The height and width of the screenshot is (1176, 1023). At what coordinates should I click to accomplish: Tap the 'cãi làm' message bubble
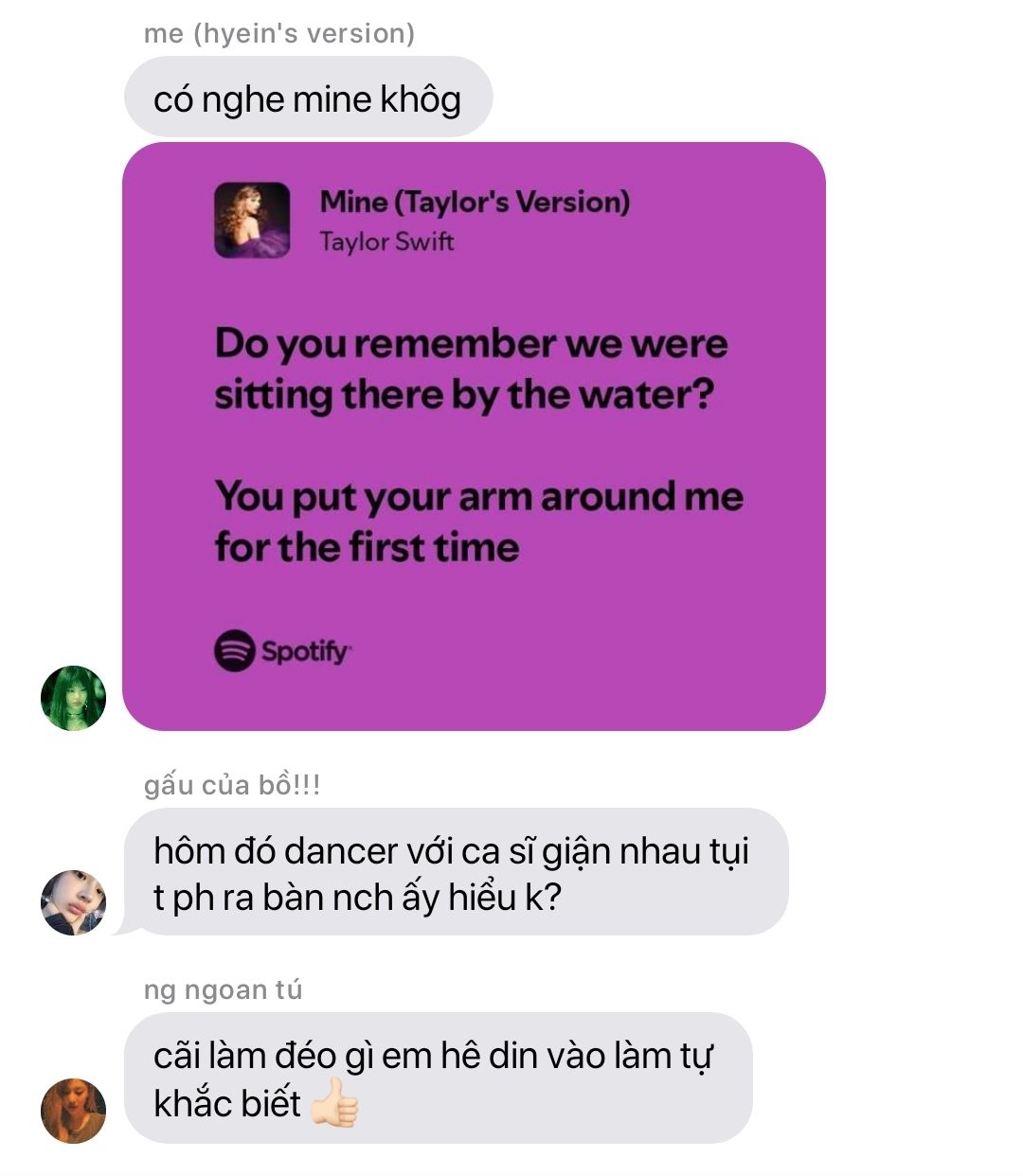point(438,1078)
